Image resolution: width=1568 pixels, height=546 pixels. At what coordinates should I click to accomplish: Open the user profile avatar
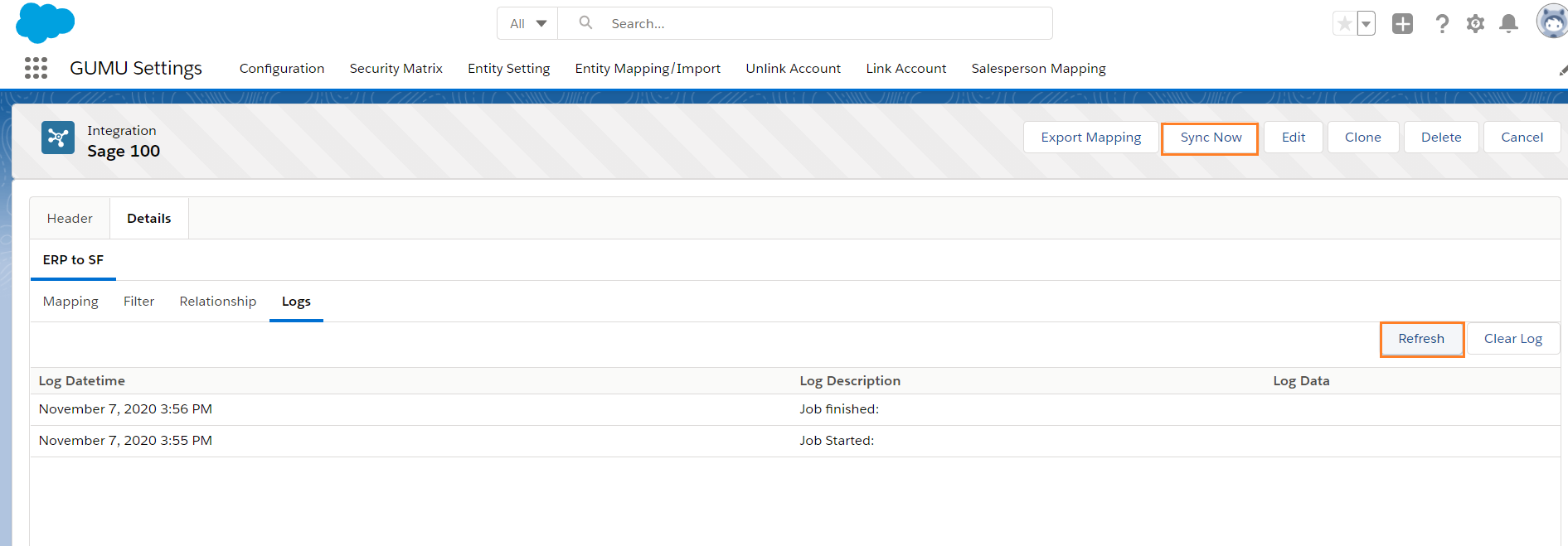click(1552, 22)
